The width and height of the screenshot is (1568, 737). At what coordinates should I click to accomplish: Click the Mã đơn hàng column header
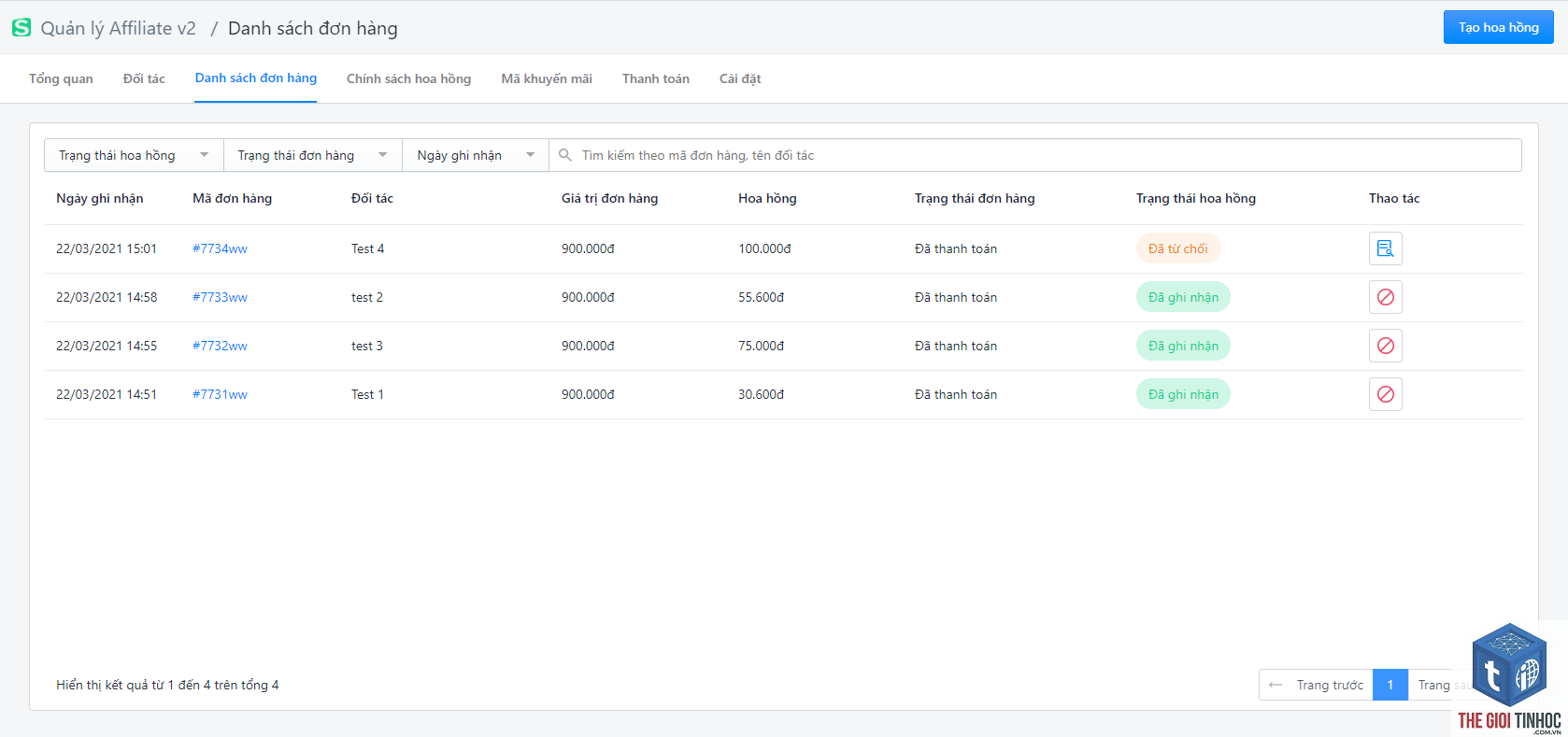click(x=232, y=198)
